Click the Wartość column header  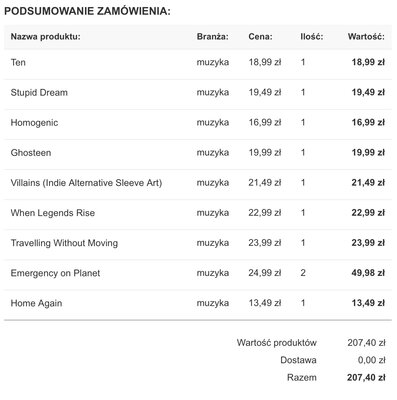point(366,36)
